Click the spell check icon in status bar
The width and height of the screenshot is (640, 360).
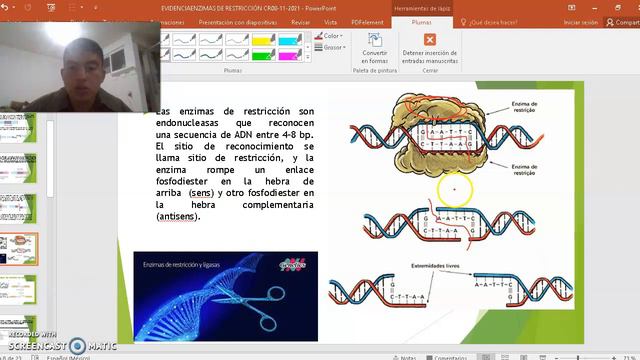(35, 358)
